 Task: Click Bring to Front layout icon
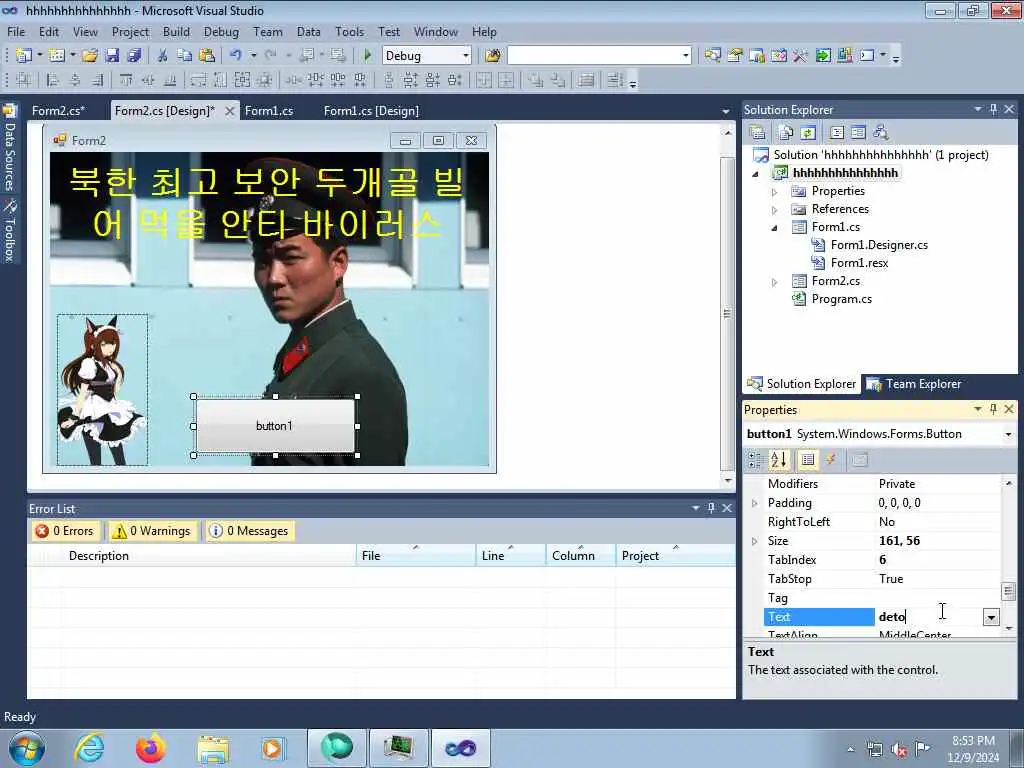pos(536,80)
